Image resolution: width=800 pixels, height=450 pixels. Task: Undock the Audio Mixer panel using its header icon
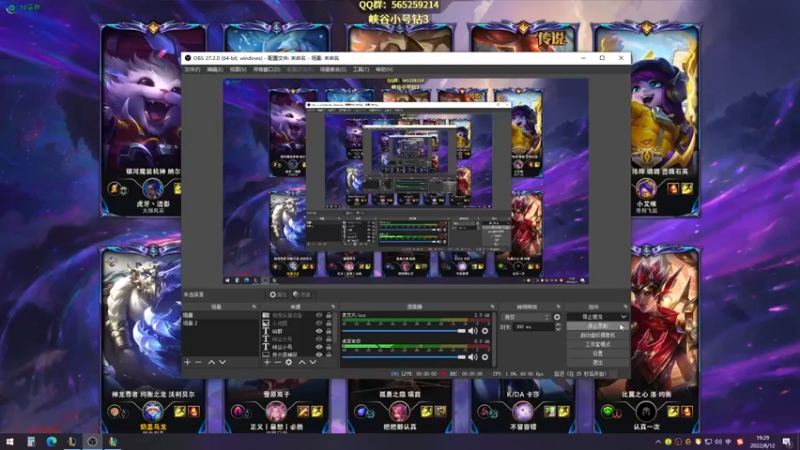point(492,307)
